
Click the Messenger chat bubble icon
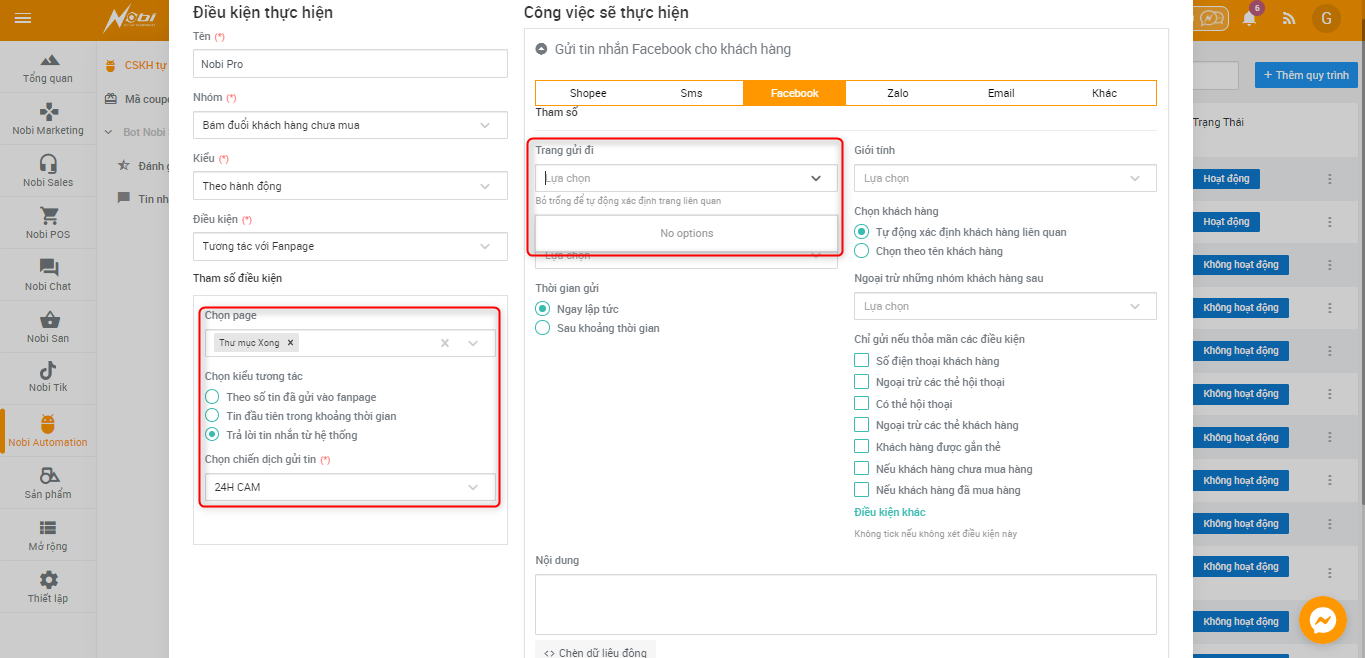pyautogui.click(x=1322, y=620)
